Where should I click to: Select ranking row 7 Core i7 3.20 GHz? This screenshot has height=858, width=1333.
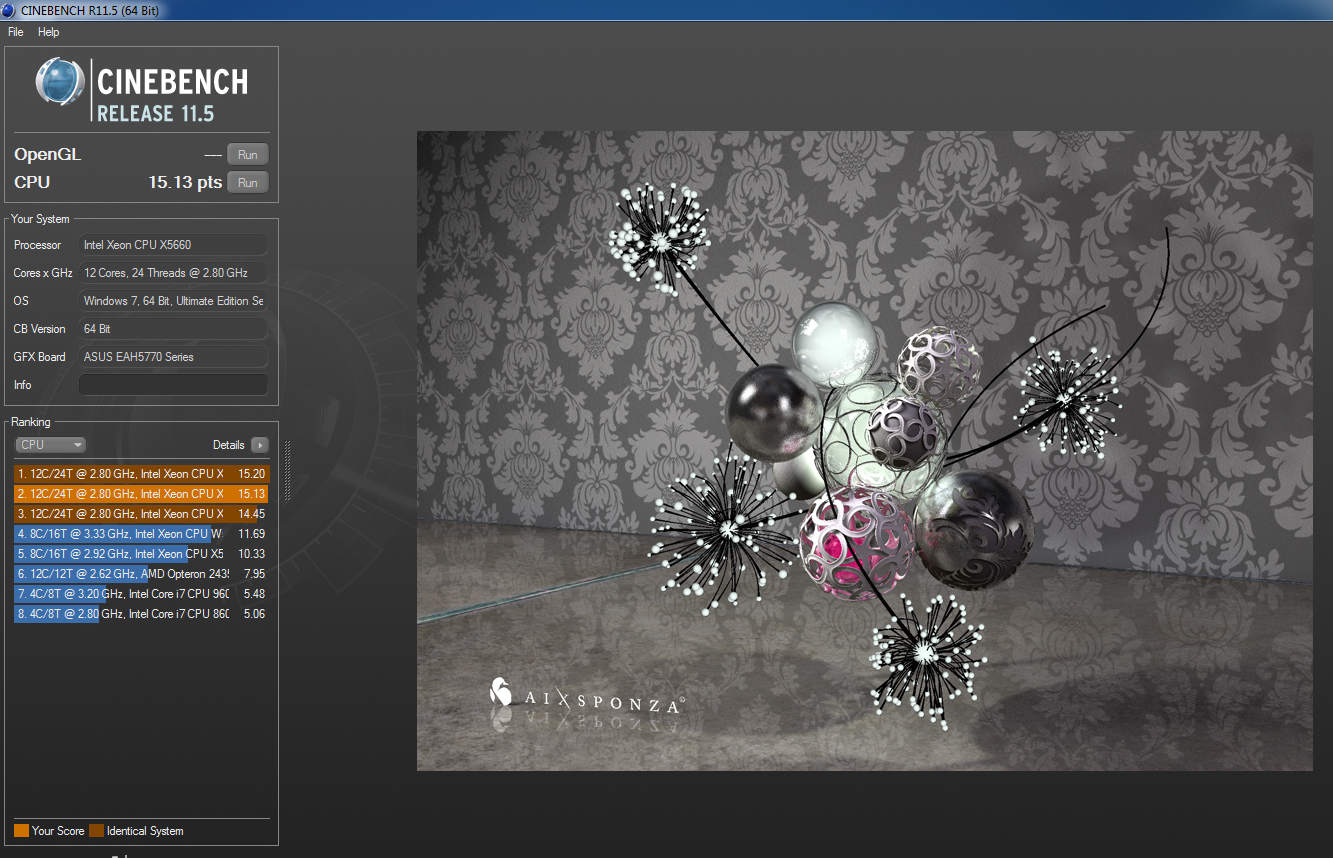[141, 594]
